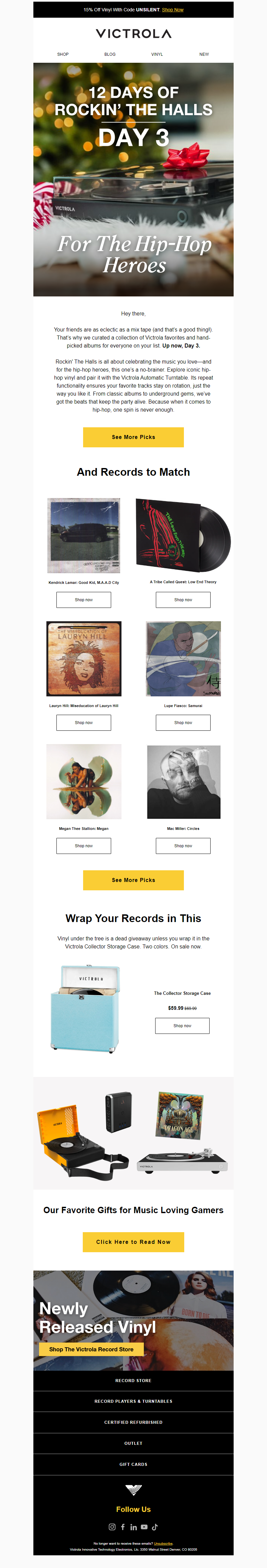Image resolution: width=267 pixels, height=1568 pixels.
Task: Go to the Vinyl navigation item
Action: pos(157,54)
